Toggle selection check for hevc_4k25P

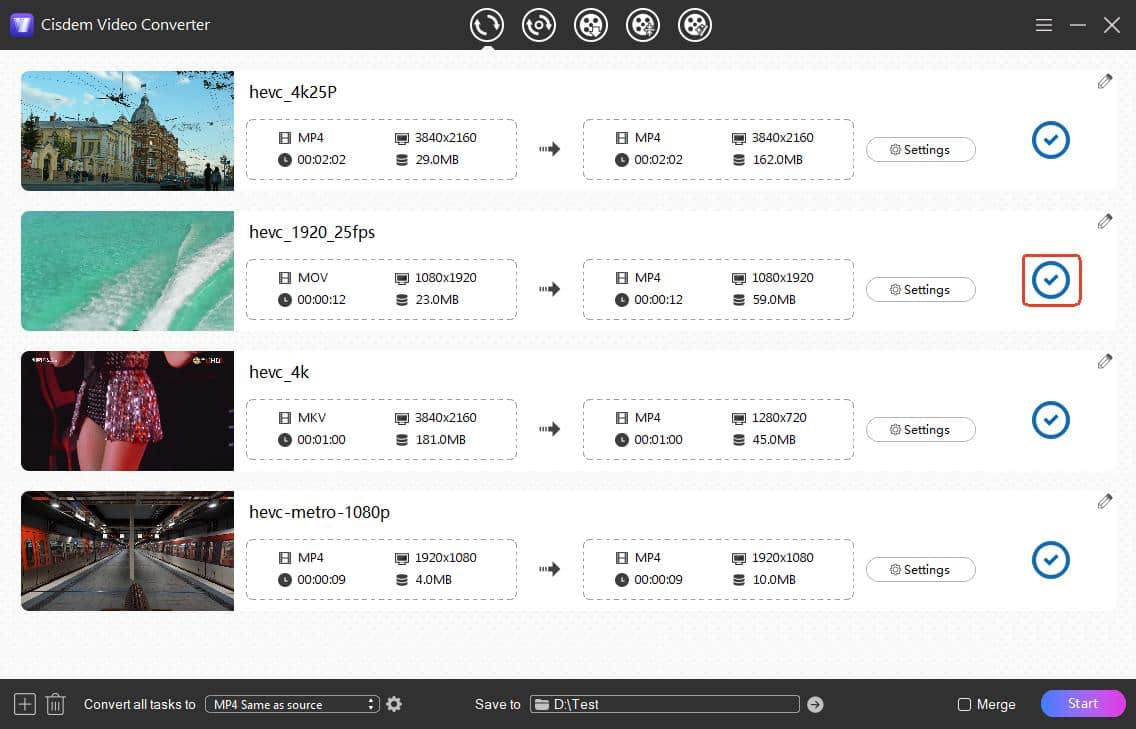[1051, 140]
